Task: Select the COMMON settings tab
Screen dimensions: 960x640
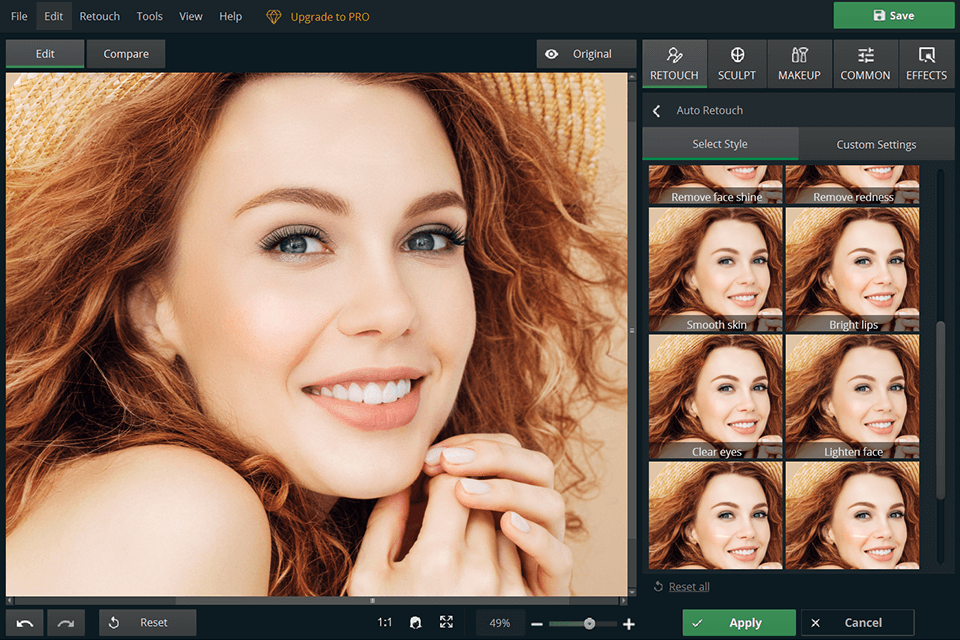Action: 865,64
